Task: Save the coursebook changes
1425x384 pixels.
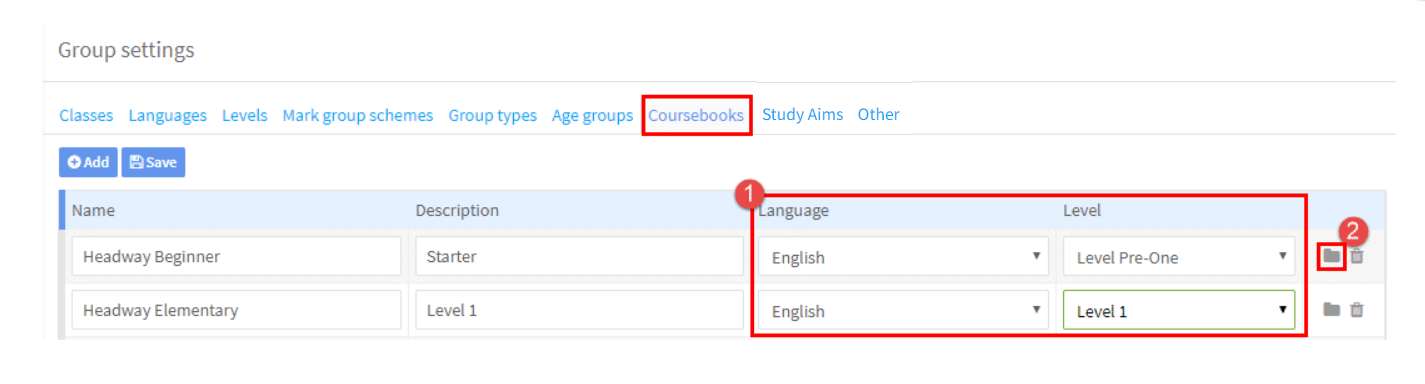Action: (153, 162)
